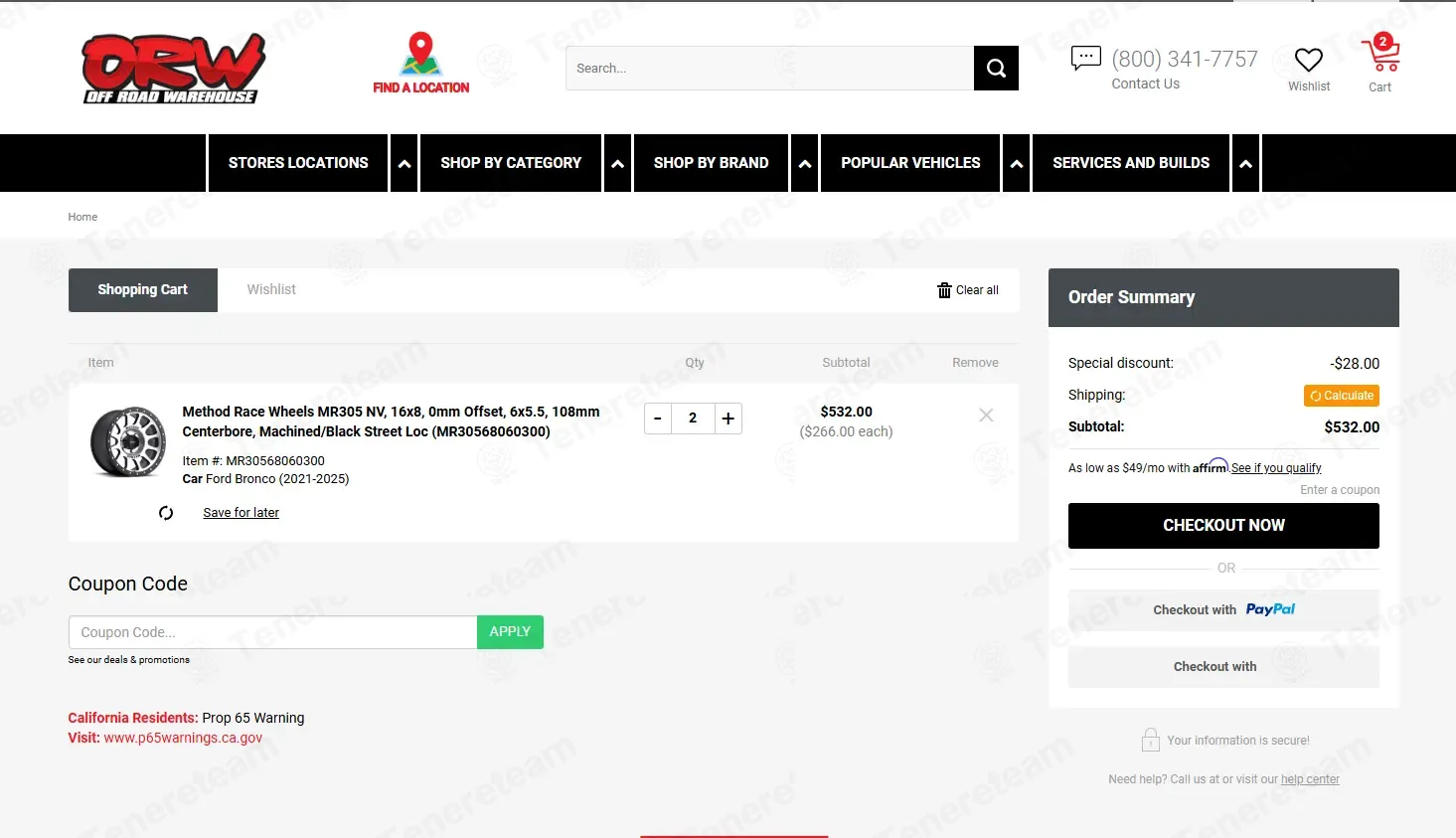The width and height of the screenshot is (1456, 838).
Task: Switch to the Shopping Cart tab
Action: pos(143,290)
